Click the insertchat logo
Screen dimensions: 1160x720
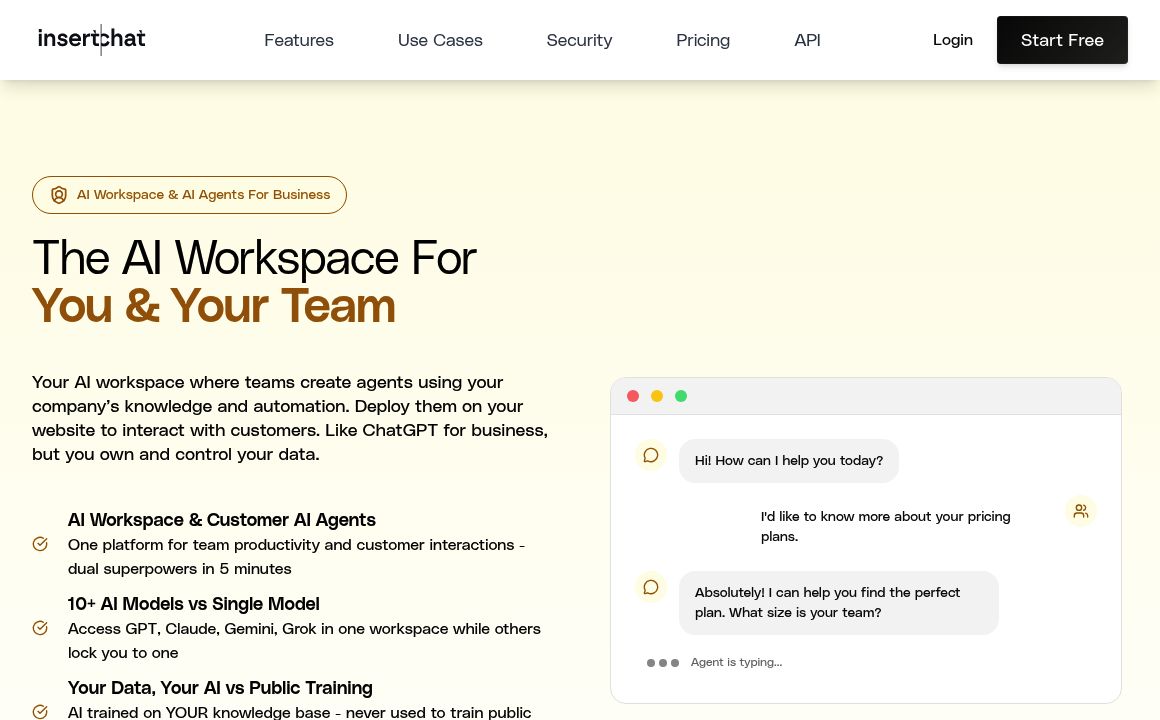pyautogui.click(x=92, y=39)
